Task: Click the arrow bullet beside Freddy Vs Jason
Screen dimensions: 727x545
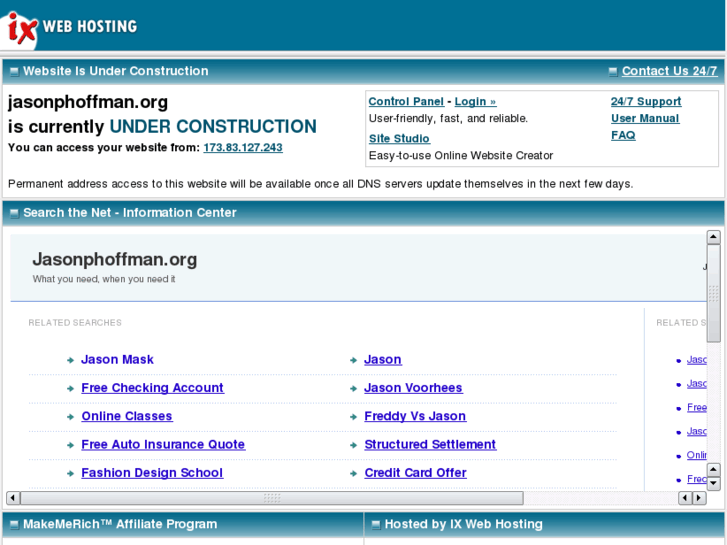Action: [354, 417]
